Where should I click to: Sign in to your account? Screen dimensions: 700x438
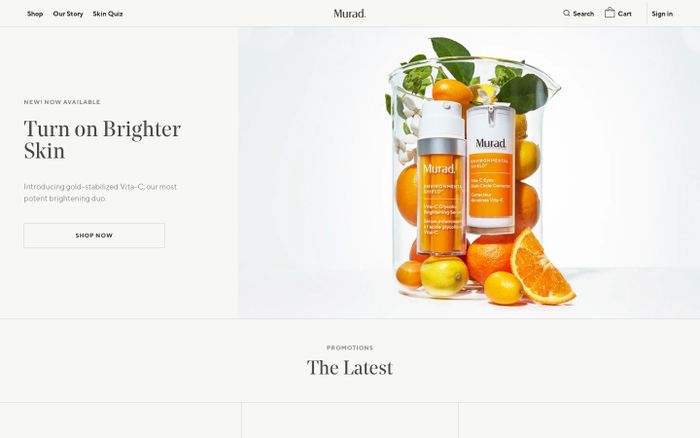point(662,14)
